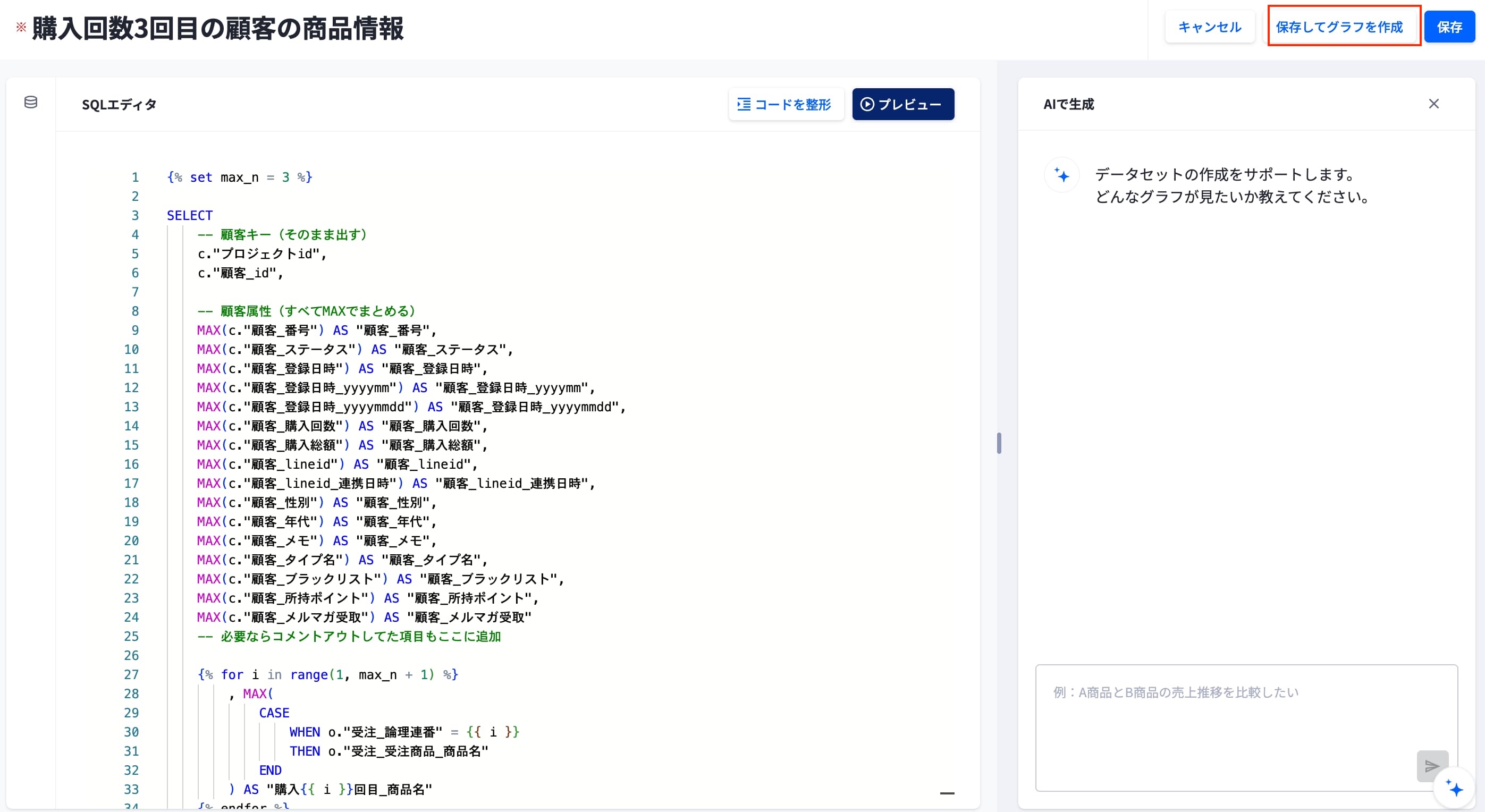
Task: Click the line 11 "顧客_登録日時" text
Action: pyautogui.click(x=342, y=368)
